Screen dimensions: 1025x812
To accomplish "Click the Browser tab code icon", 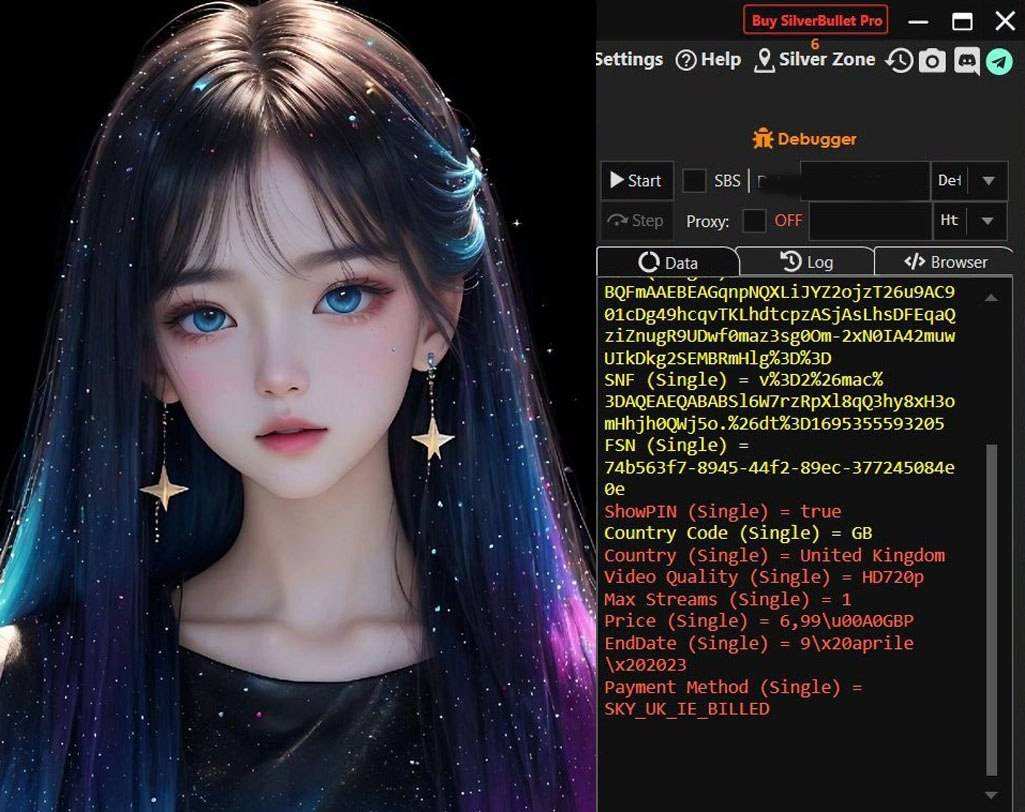I will pyautogui.click(x=915, y=262).
